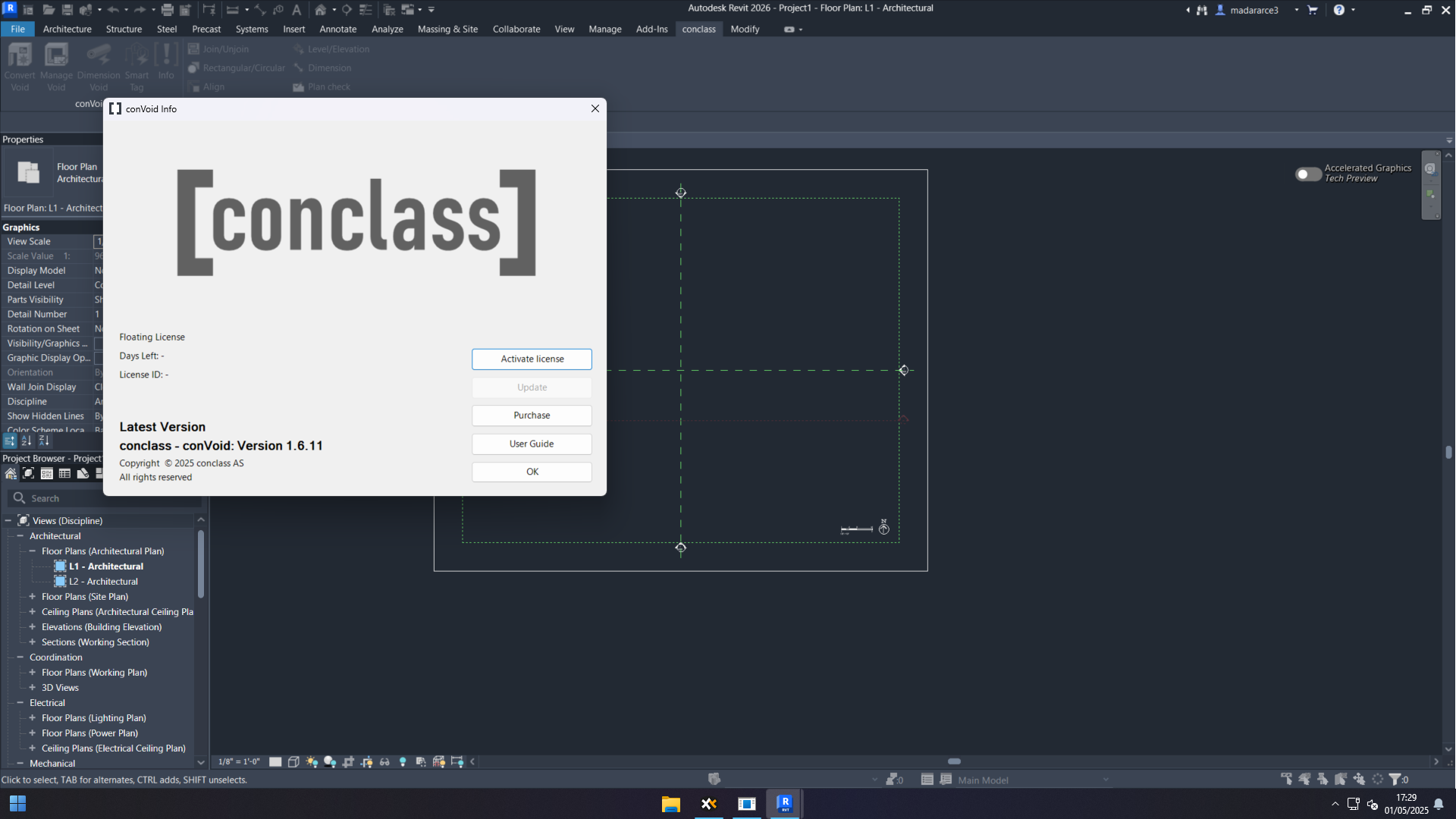The width and height of the screenshot is (1456, 819).
Task: Open Default 3D View house icon
Action: [x=321, y=10]
